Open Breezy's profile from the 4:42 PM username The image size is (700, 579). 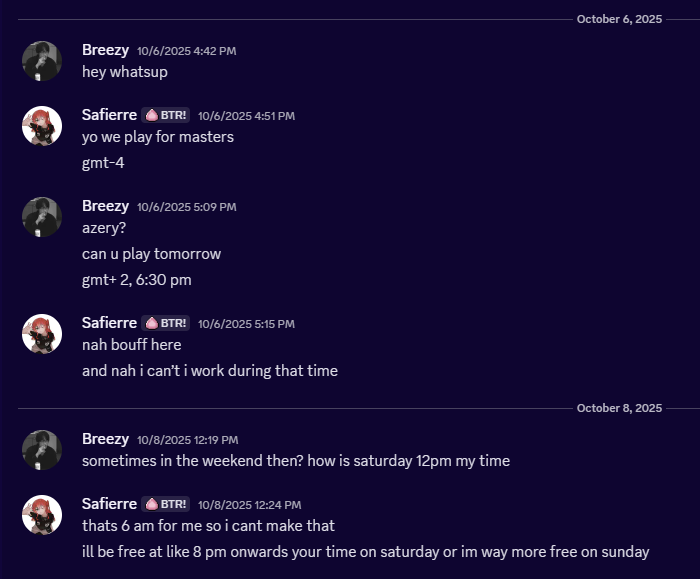coord(105,50)
